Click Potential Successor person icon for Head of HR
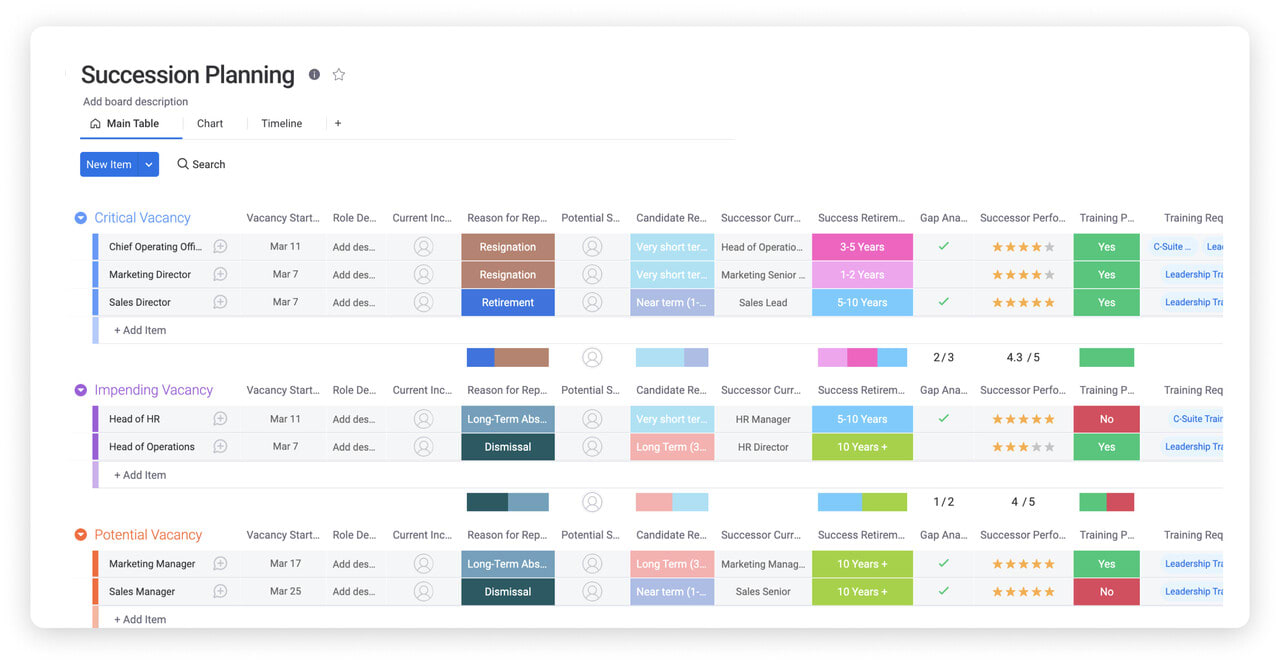The image size is (1280, 663). pyautogui.click(x=592, y=419)
